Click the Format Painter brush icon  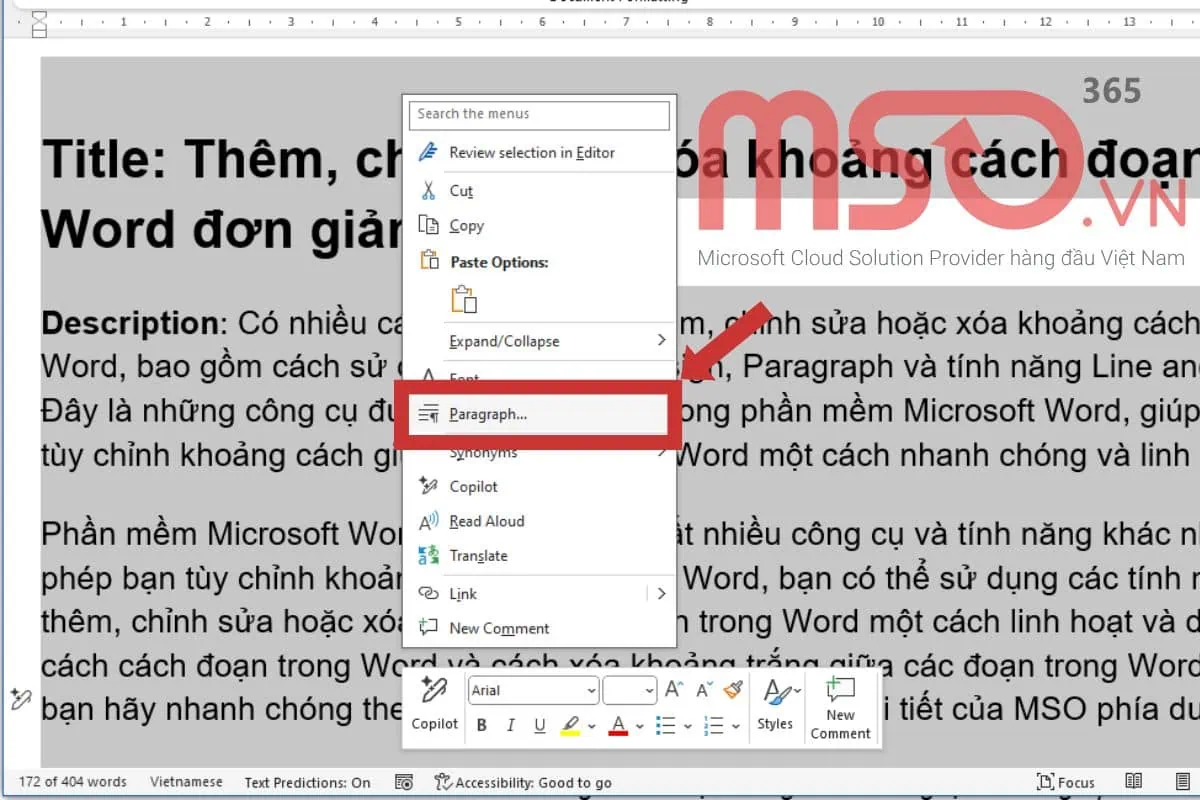(x=734, y=690)
